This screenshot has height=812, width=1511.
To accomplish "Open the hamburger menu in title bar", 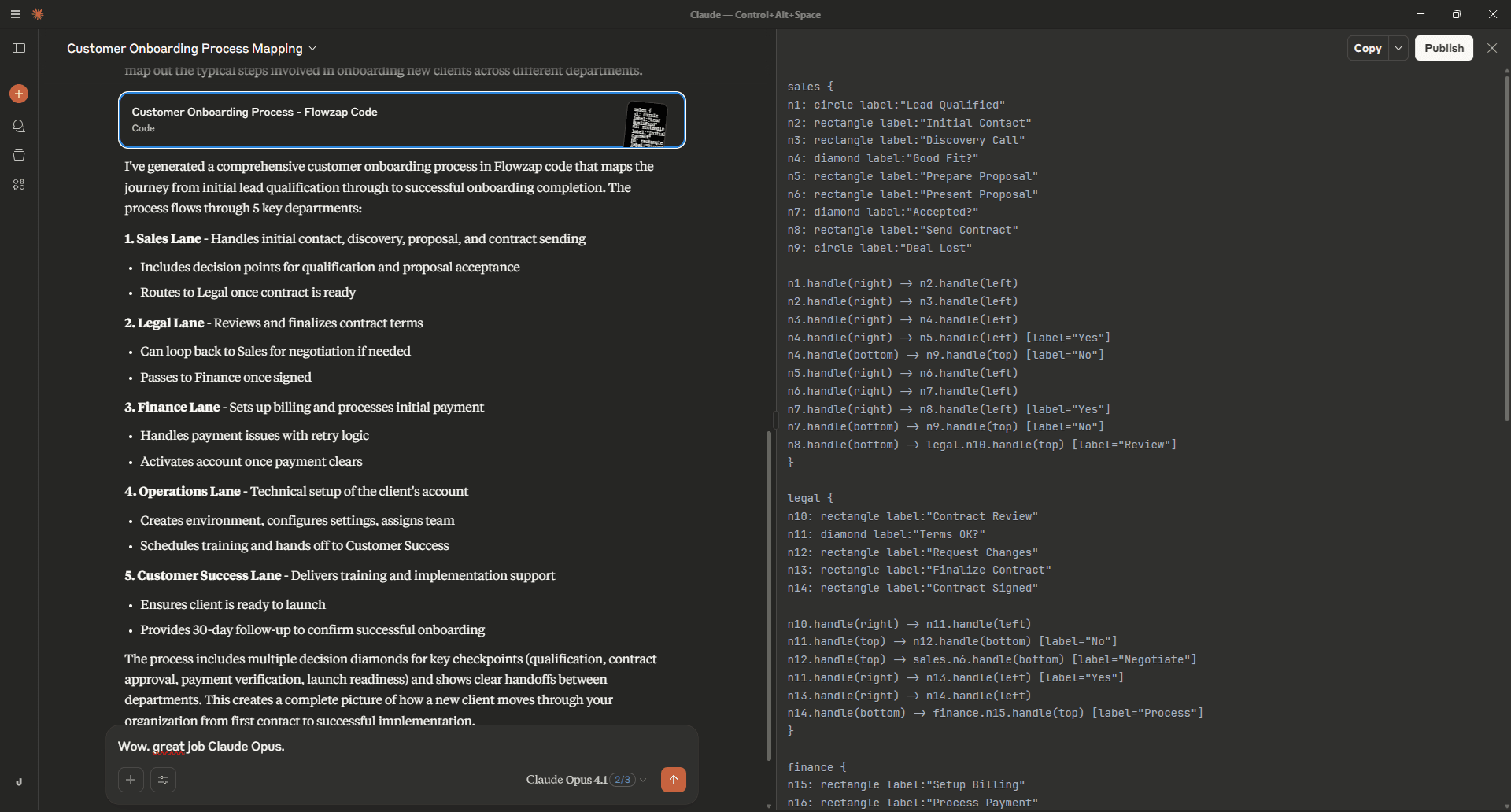I will click(15, 14).
